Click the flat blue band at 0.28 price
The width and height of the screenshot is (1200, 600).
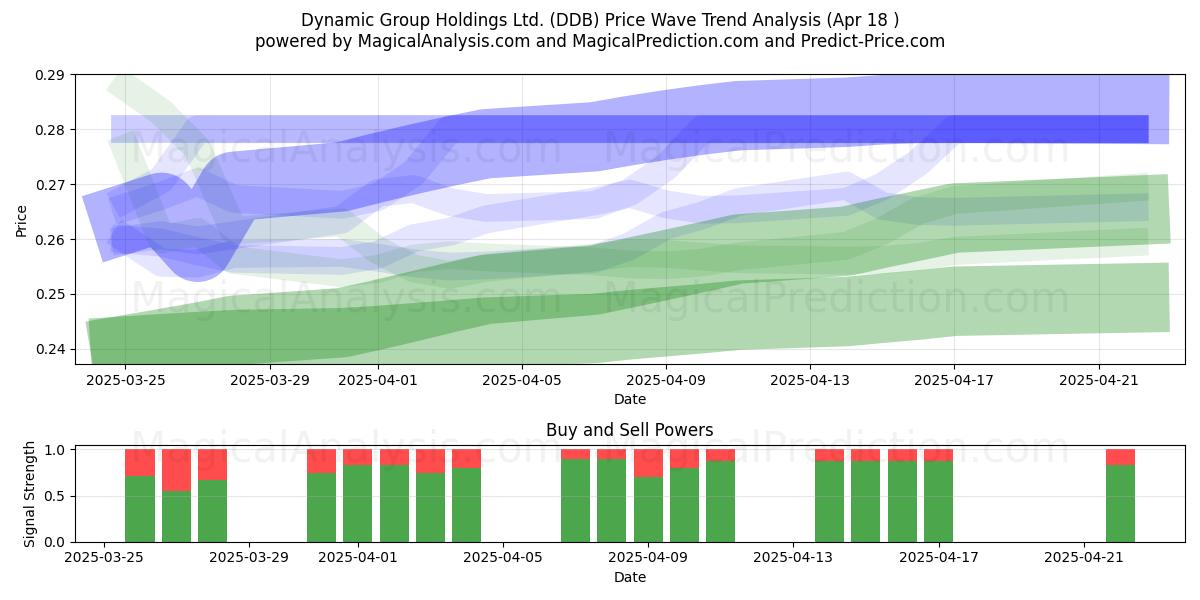pos(630,129)
